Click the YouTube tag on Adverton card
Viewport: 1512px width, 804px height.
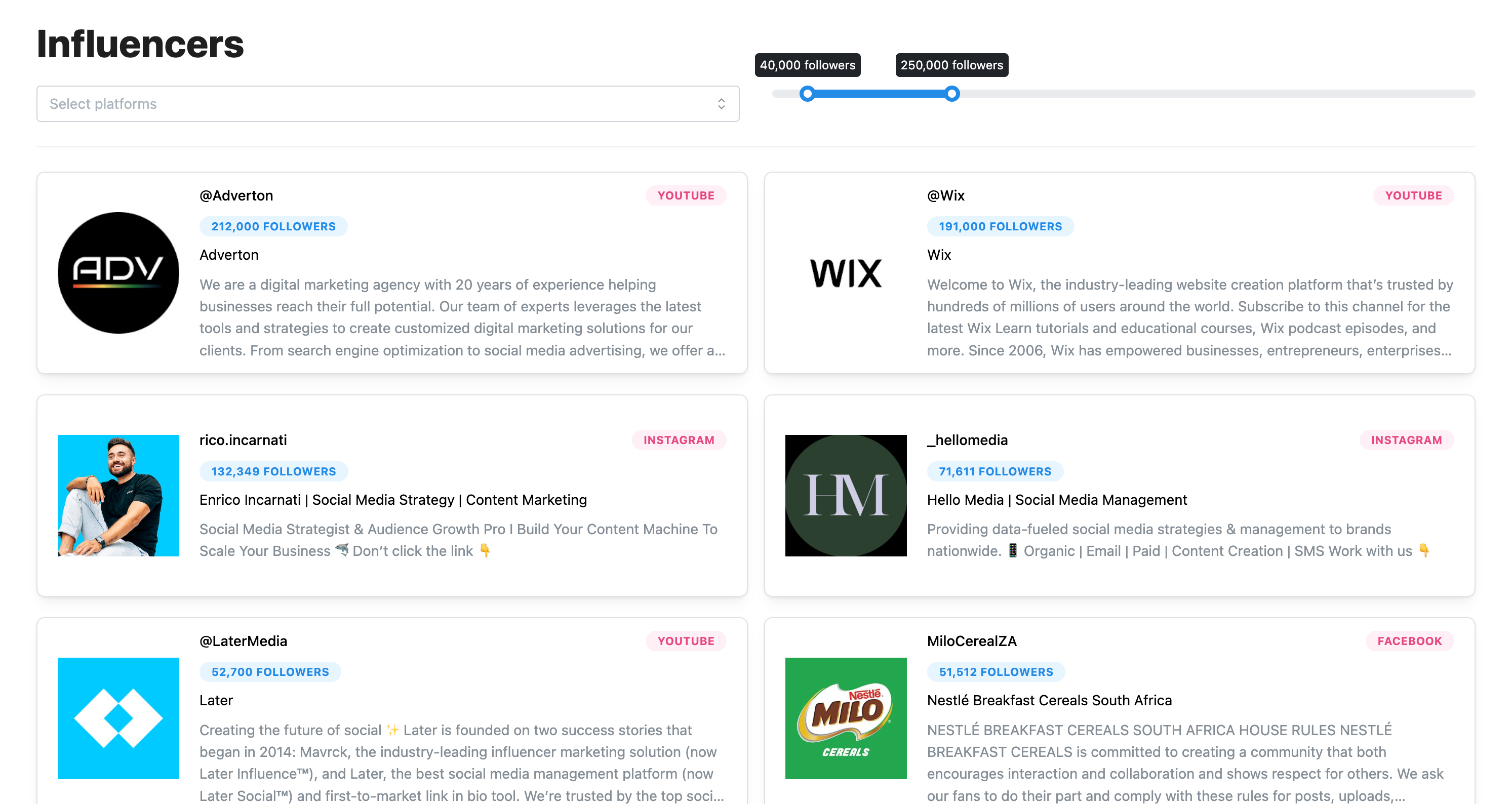pos(686,195)
